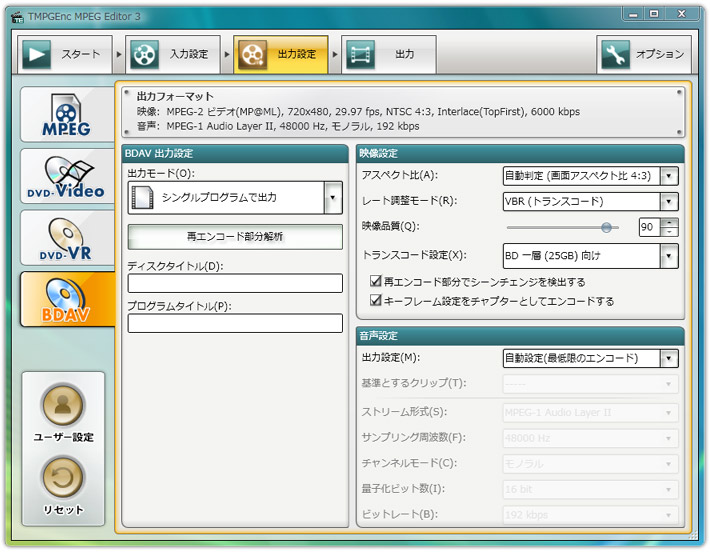Click プログラムタイトル input field
710x552 pixels.
(235, 323)
